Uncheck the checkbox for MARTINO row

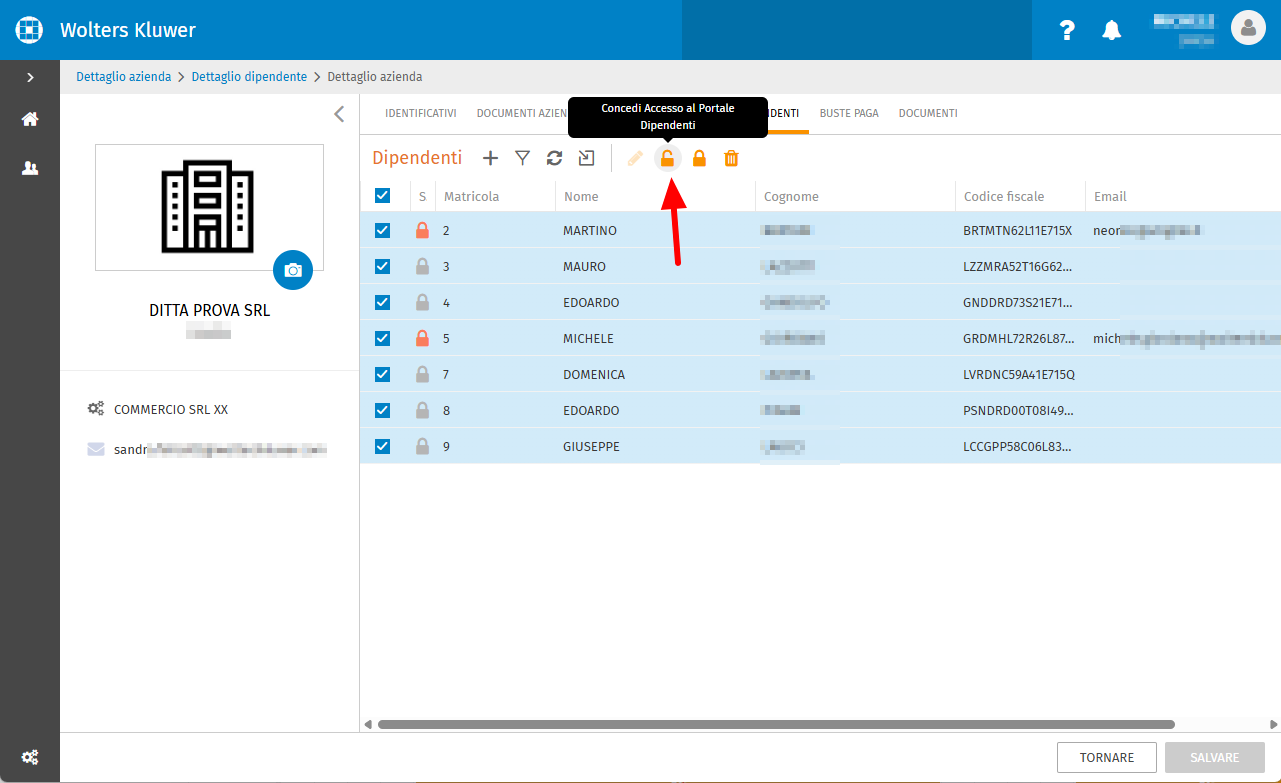point(382,230)
